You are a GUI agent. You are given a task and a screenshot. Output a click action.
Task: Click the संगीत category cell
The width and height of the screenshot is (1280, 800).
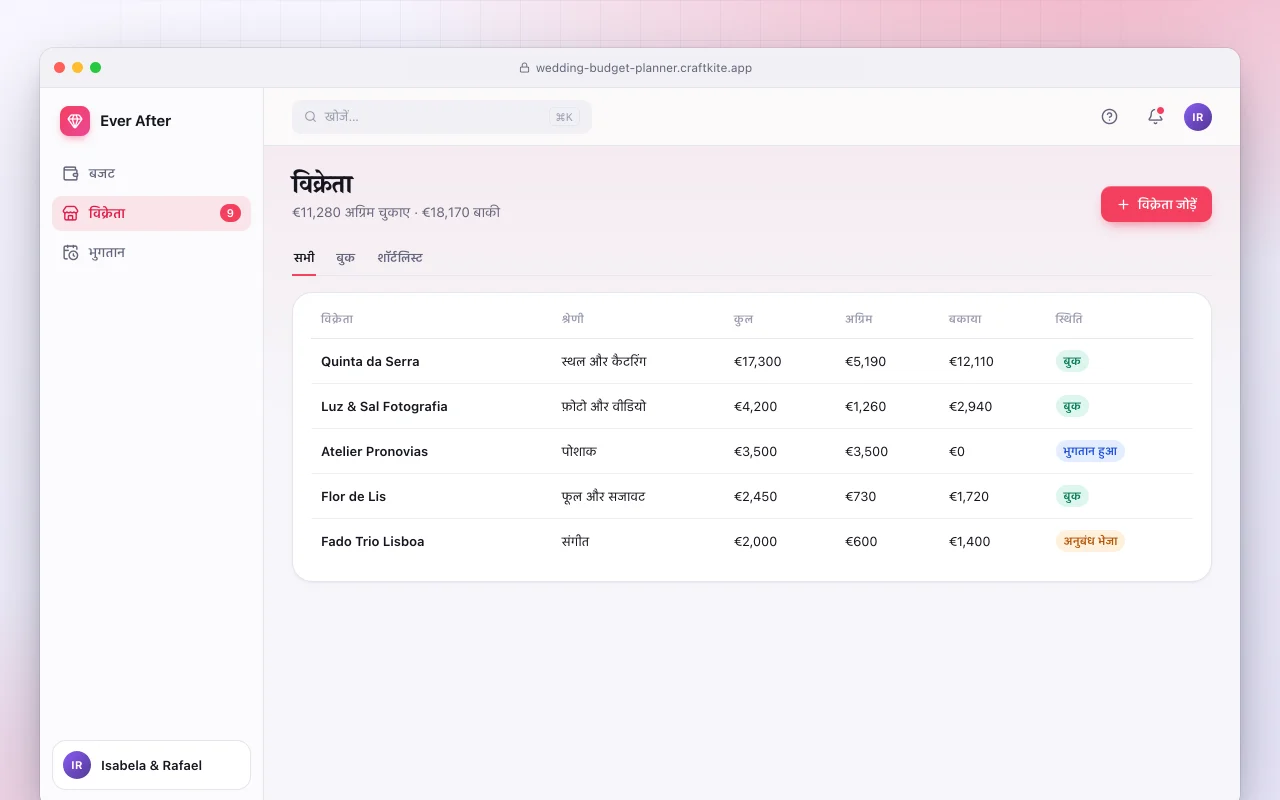coord(575,541)
